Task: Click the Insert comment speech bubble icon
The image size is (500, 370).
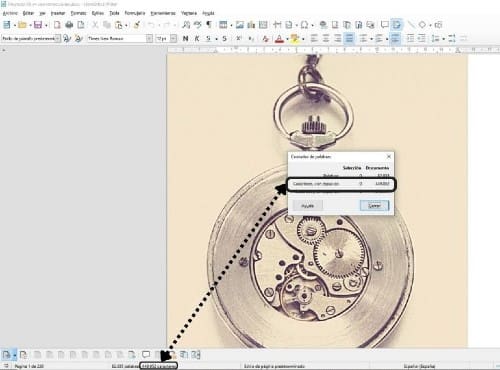Action: [x=384, y=25]
